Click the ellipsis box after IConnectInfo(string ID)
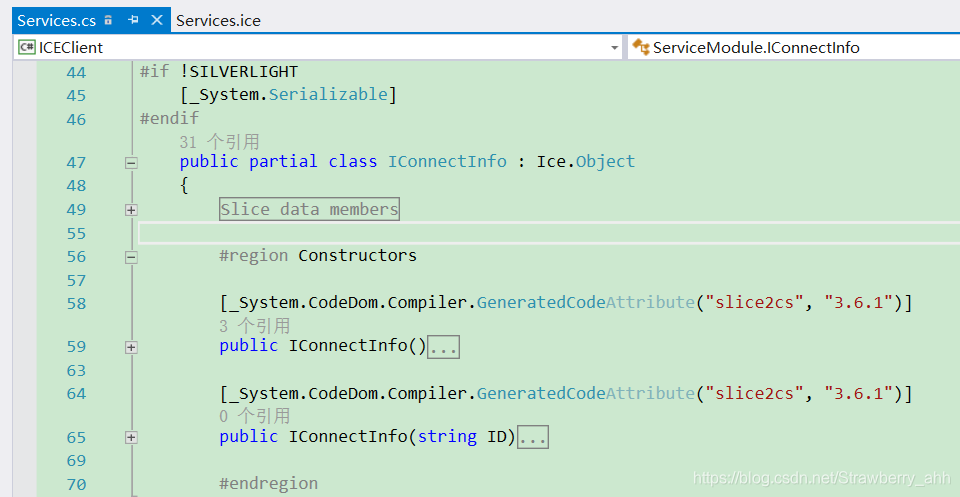This screenshot has width=960, height=497. (x=533, y=437)
